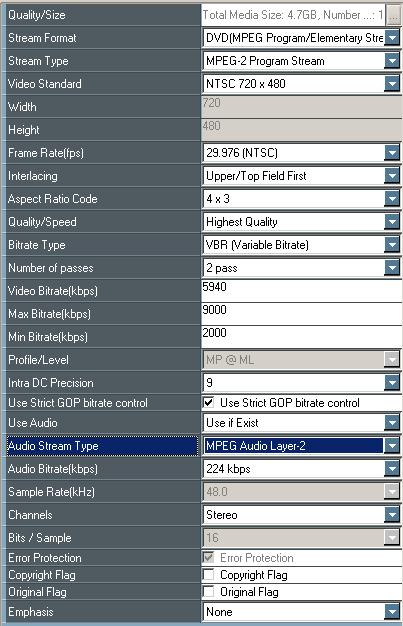This screenshot has width=403, height=626.
Task: Click the Max Bitrate(kbps) value field
Action: point(302,314)
